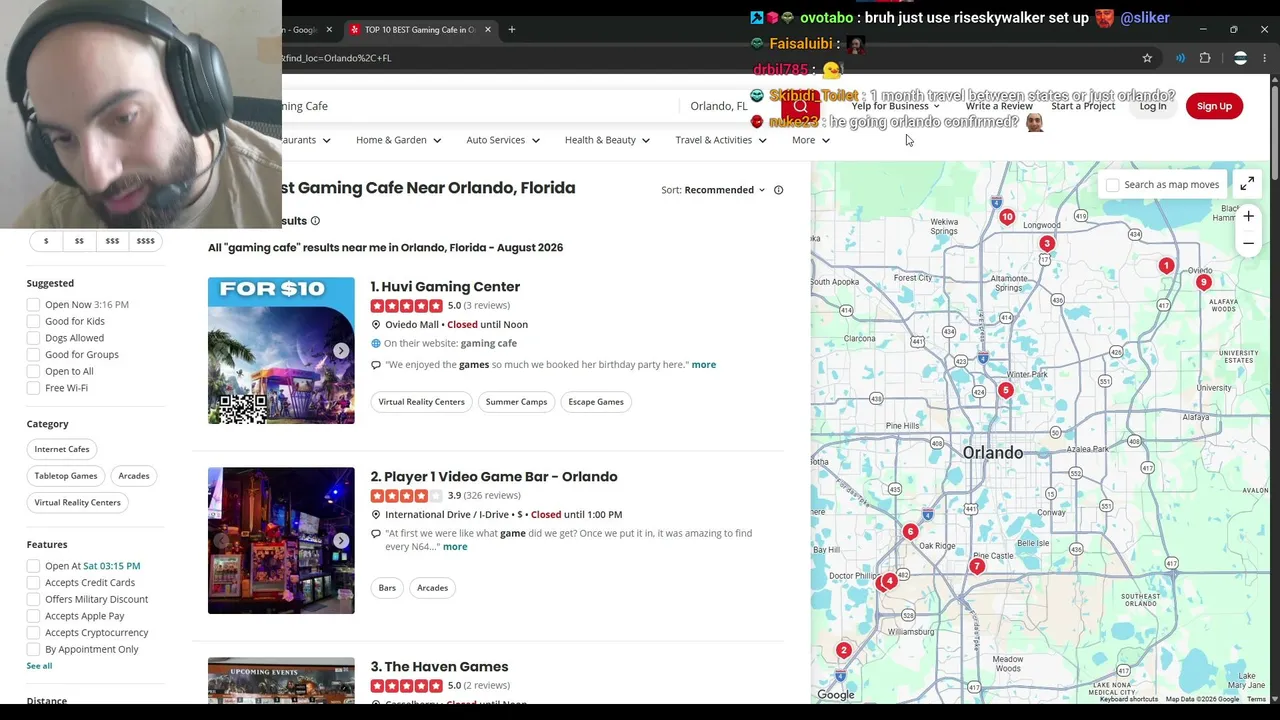Expand the map to full screen
This screenshot has height=720, width=1280.
[x=1247, y=184]
